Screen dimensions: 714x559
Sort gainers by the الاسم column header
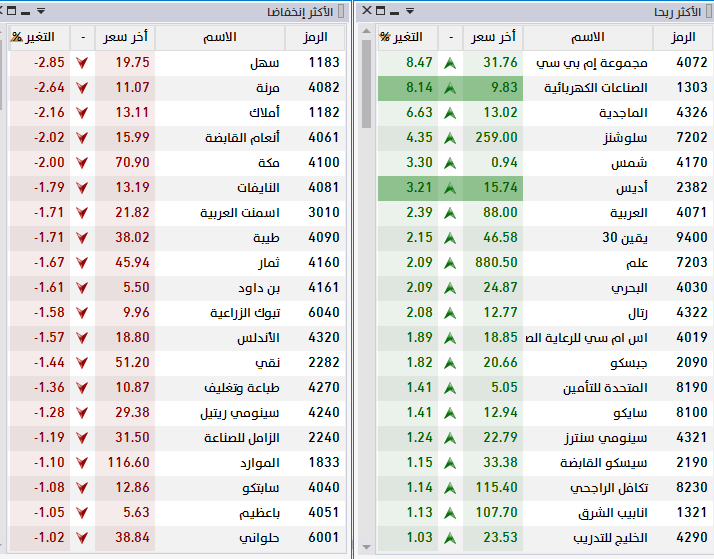[x=588, y=37]
